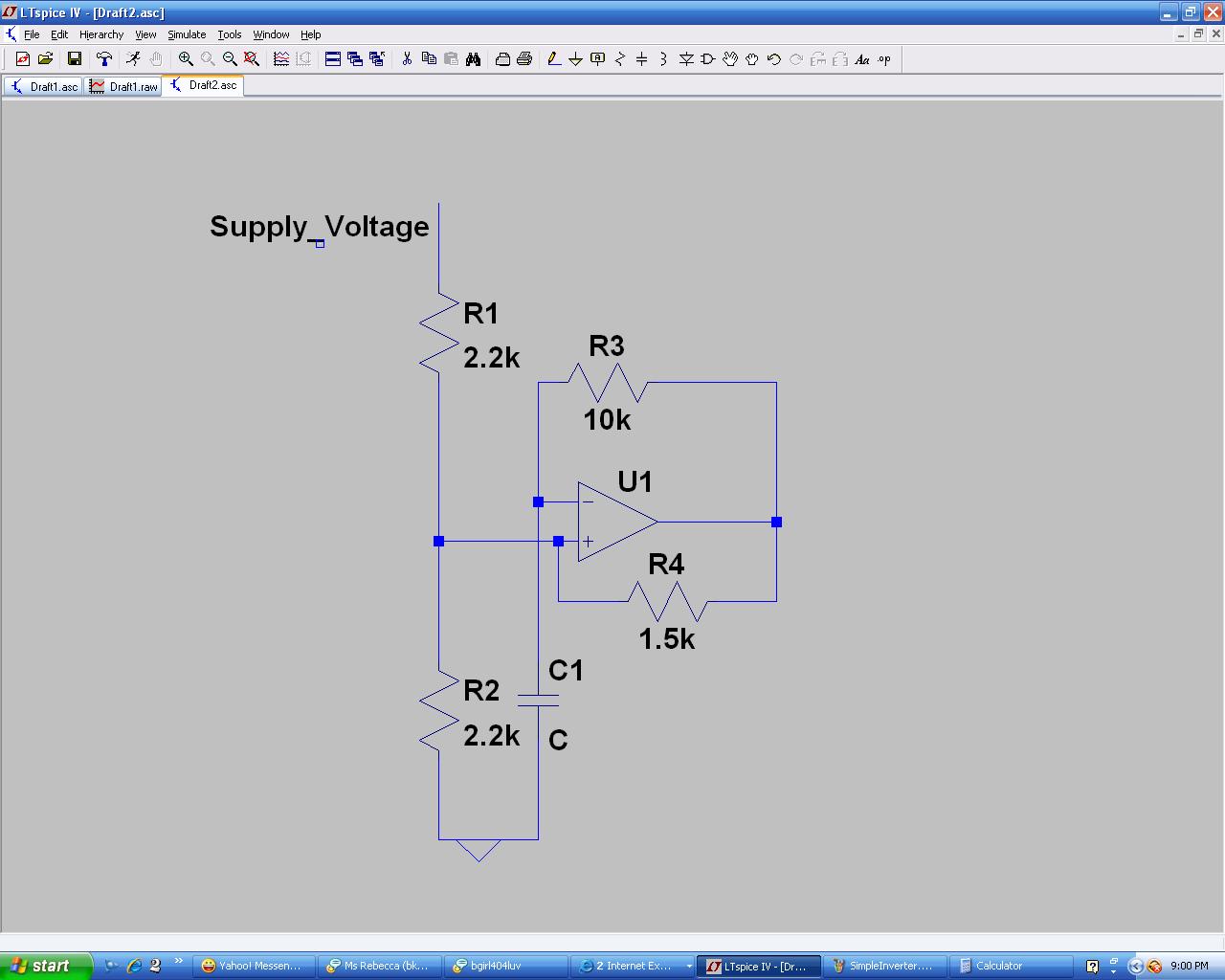Click the Find binoculars icon
This screenshot has height=980, width=1225.
coord(473,59)
